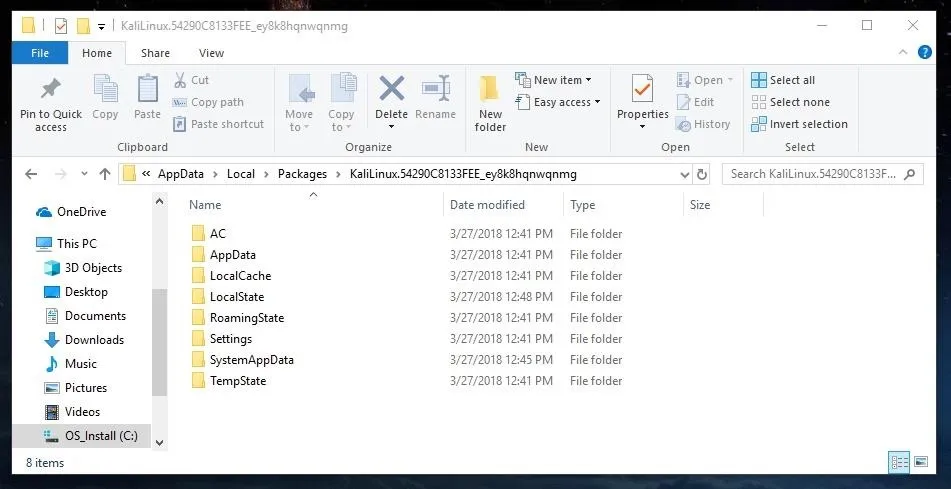The width and height of the screenshot is (951, 489).
Task: Click Invert selection command
Action: [x=799, y=124]
